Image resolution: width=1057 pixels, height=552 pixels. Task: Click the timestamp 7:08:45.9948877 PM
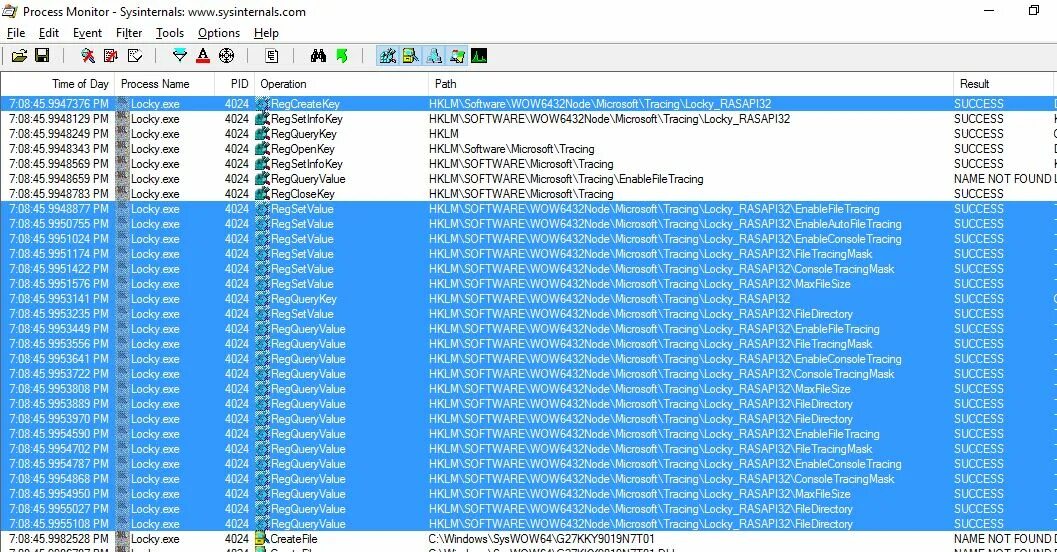[59, 209]
